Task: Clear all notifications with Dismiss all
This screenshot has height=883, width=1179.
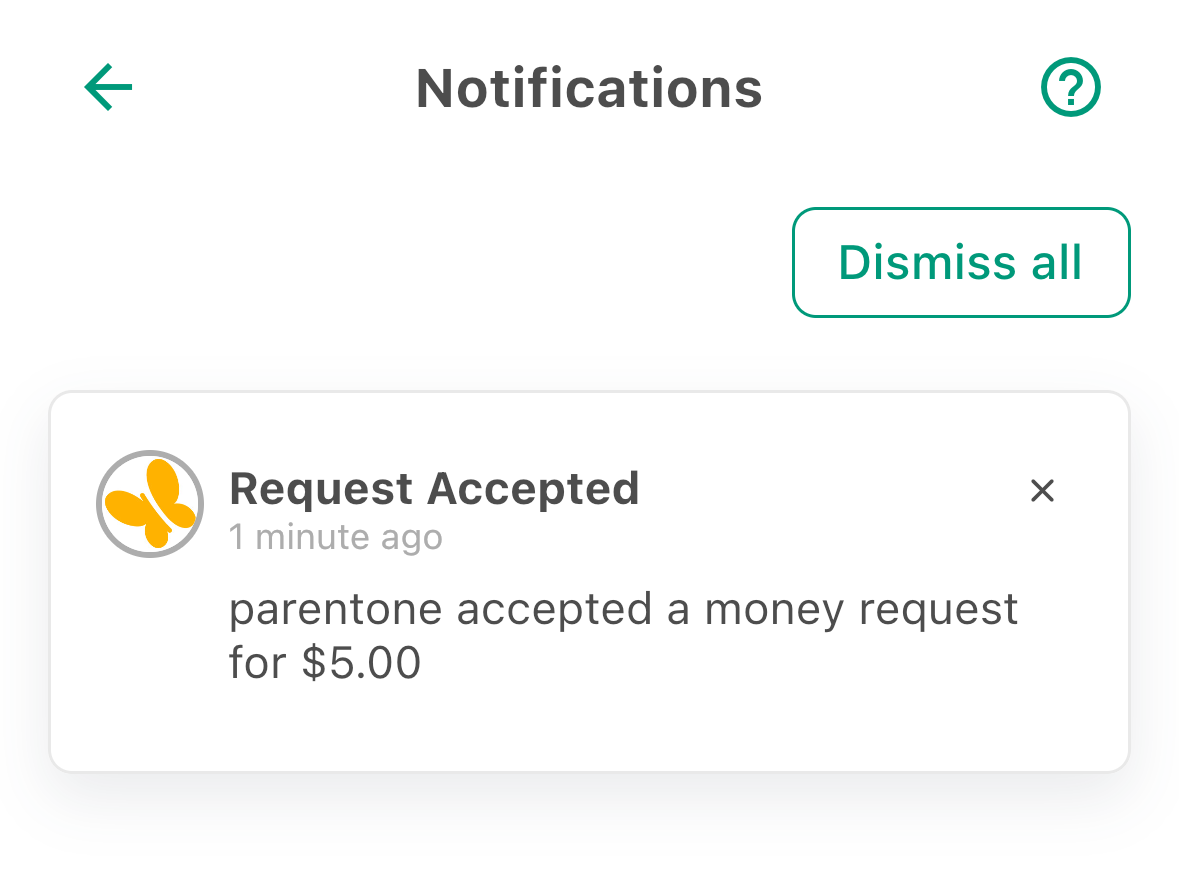Action: [x=961, y=262]
